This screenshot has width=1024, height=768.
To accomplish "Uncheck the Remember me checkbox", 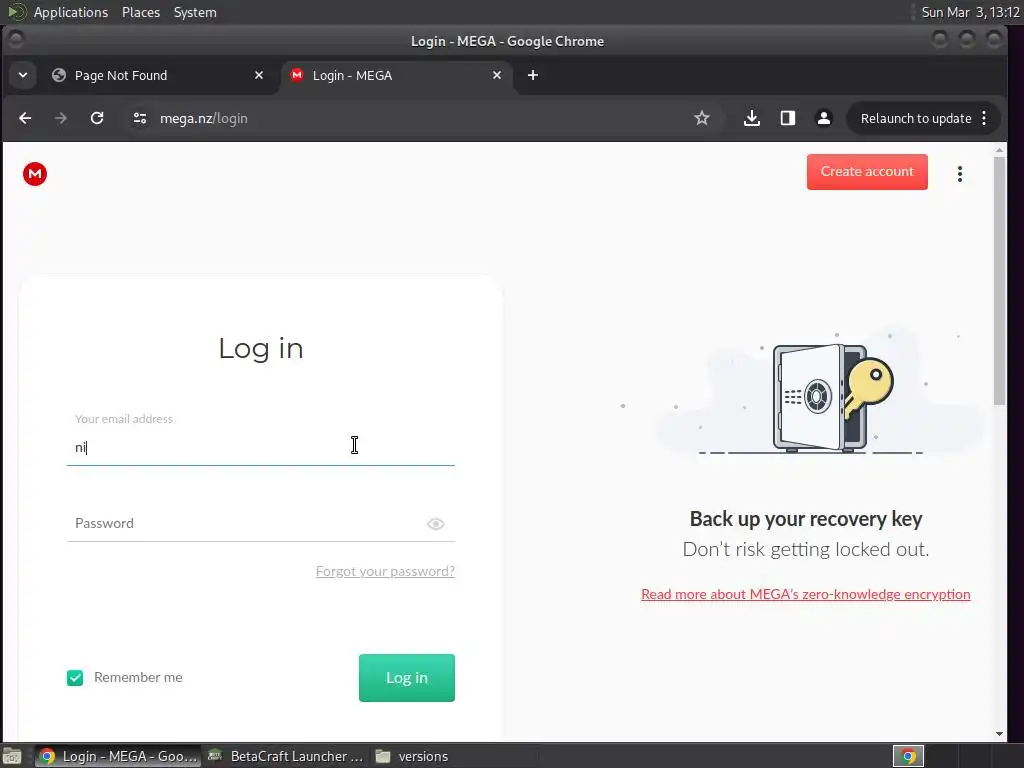I will (75, 678).
